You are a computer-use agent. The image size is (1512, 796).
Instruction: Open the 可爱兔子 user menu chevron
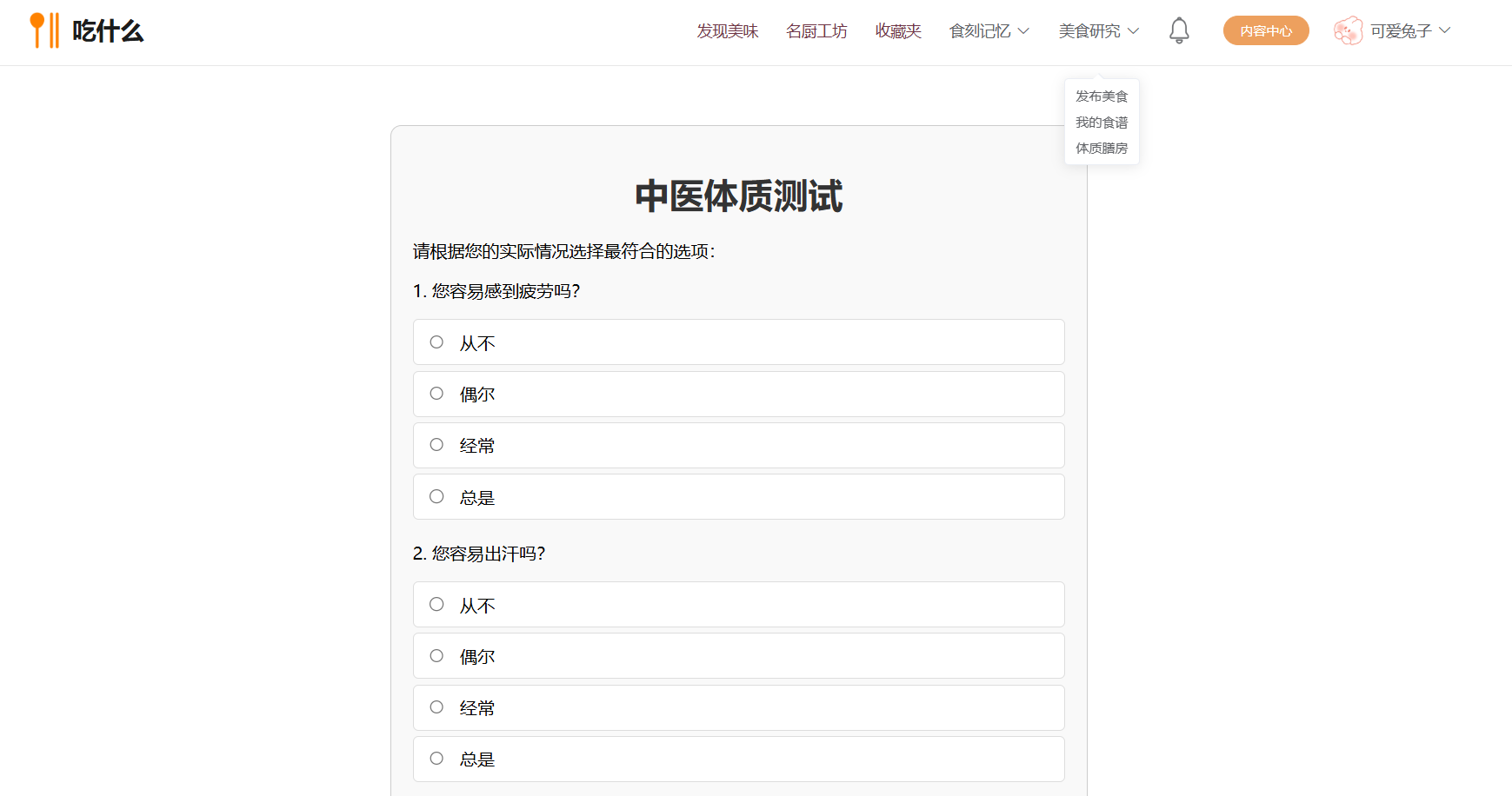tap(1444, 30)
